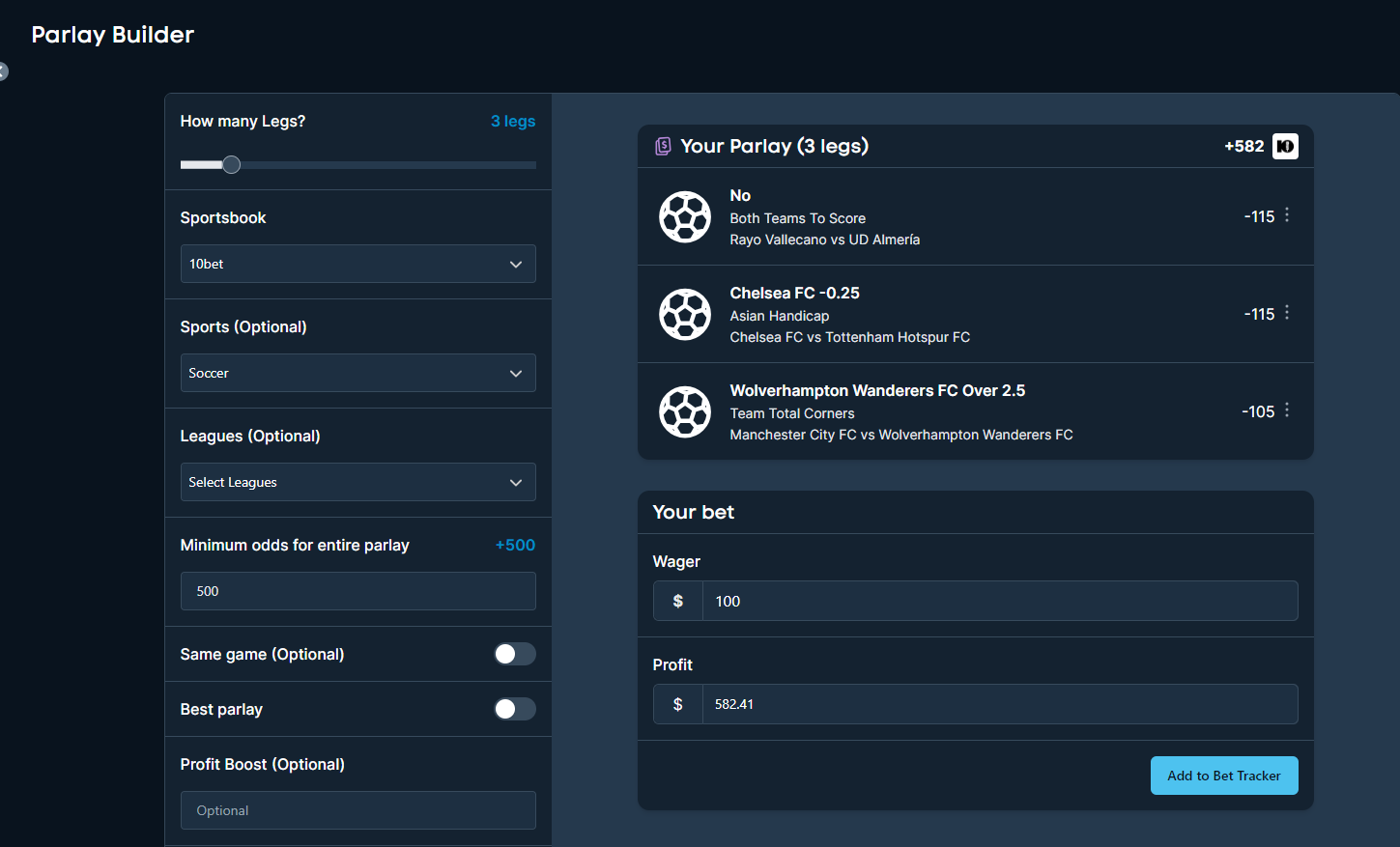The width and height of the screenshot is (1400, 847).
Task: Click the 'Parlay Builder' page heading
Action: (x=113, y=35)
